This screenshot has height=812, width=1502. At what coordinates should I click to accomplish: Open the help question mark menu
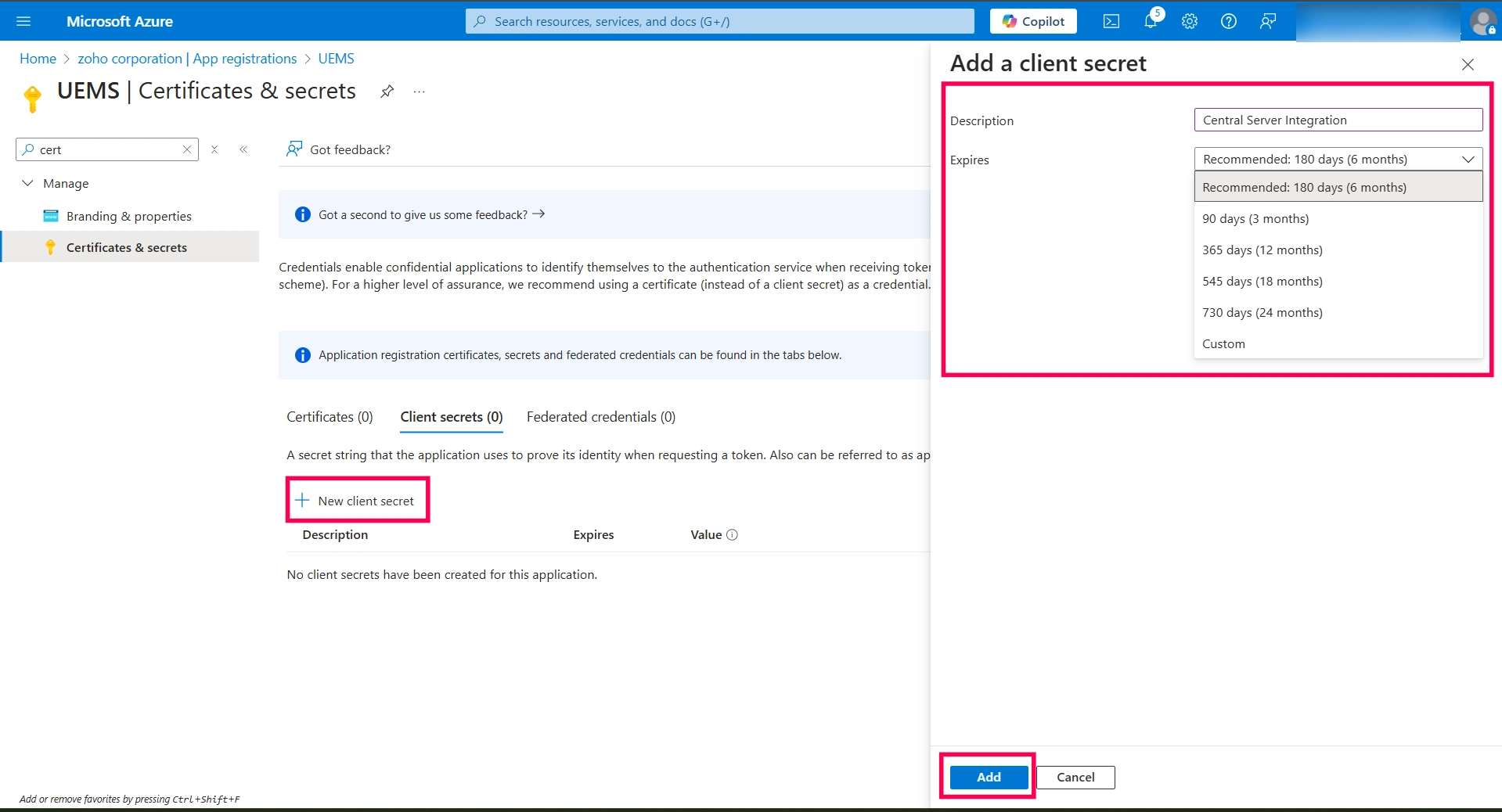tap(1229, 21)
